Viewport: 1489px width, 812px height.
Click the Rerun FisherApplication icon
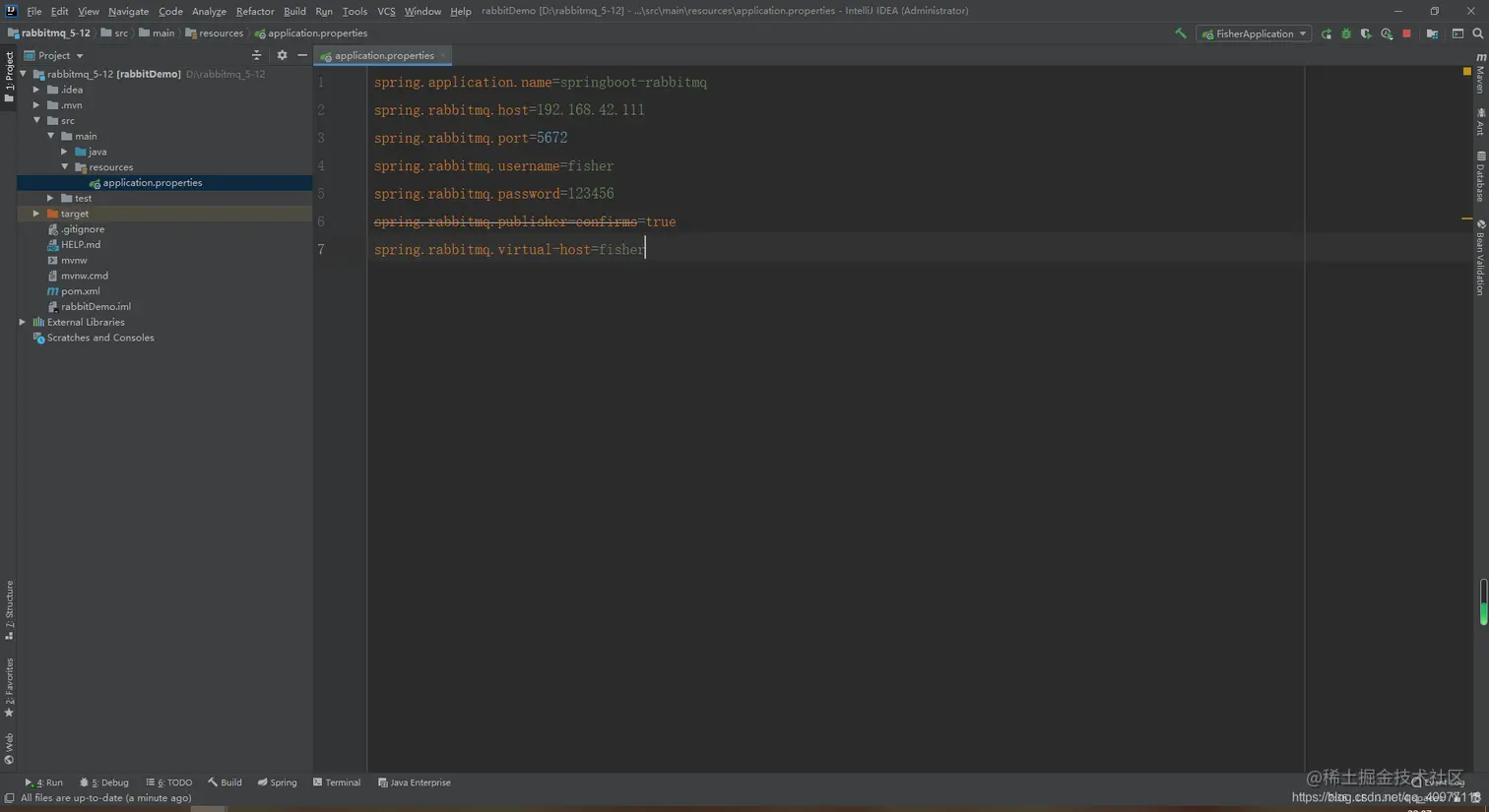1327,33
